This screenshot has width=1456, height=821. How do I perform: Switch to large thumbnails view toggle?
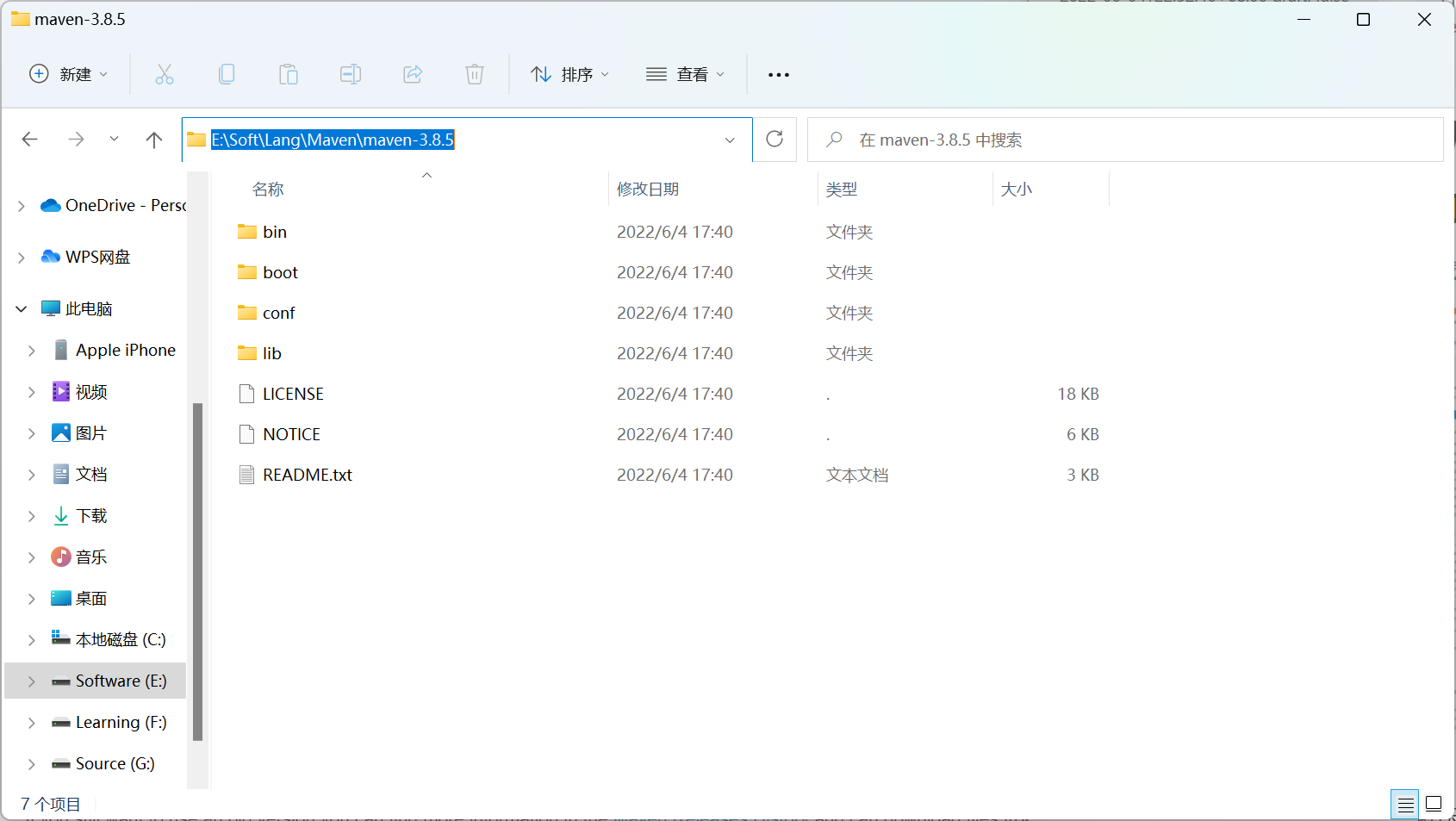pos(1434,805)
